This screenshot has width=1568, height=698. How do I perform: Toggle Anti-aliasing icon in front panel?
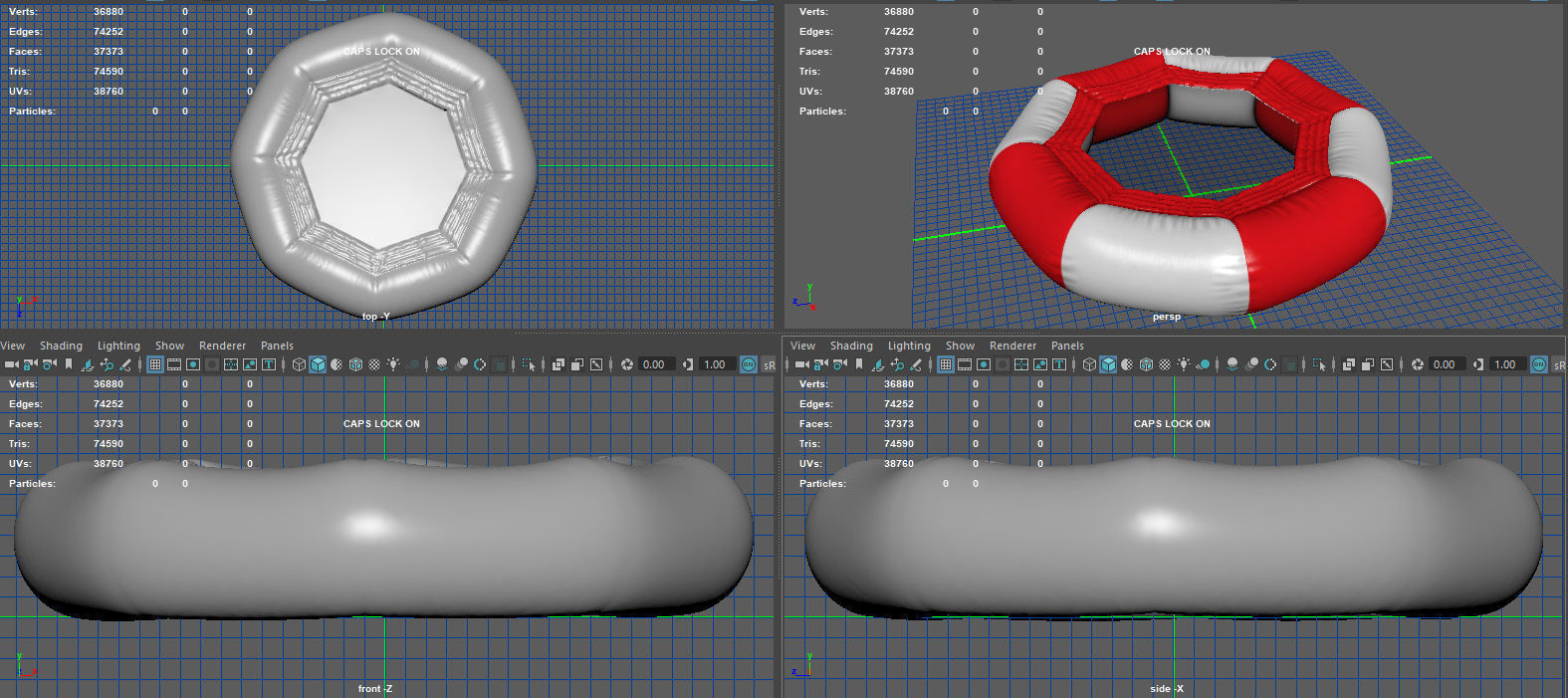(479, 364)
